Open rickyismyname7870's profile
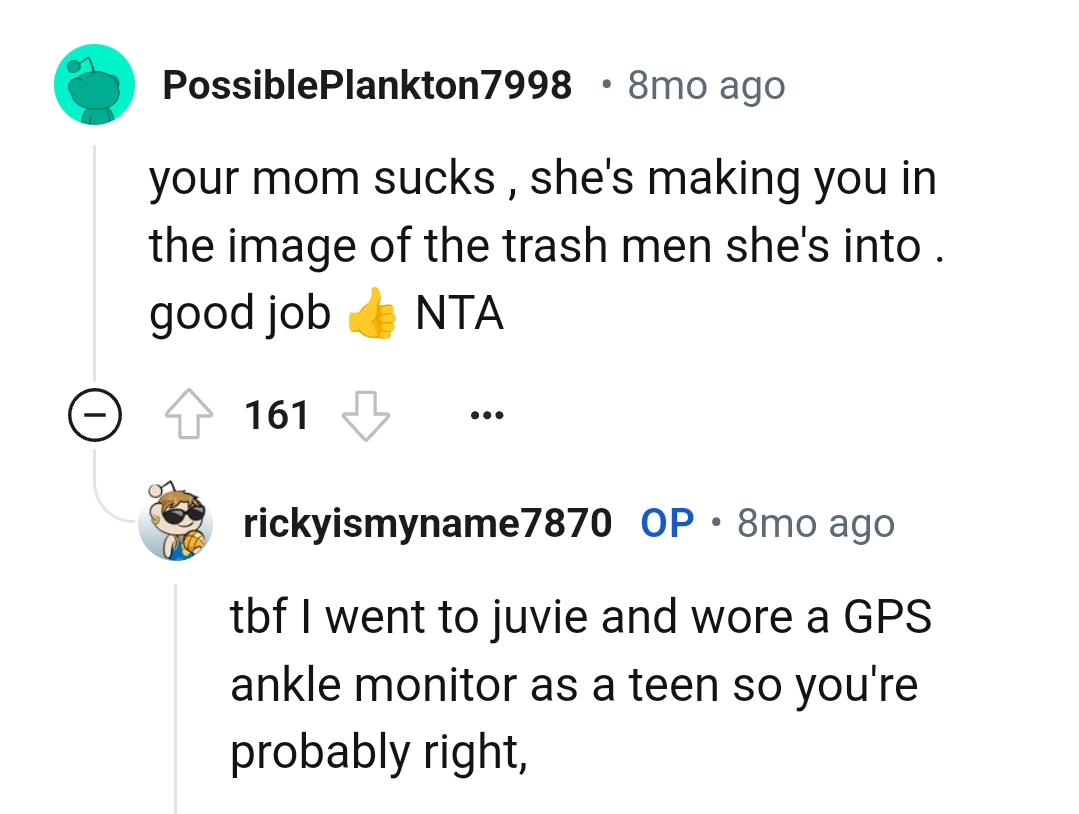Viewport: 1079px width, 814px height. click(x=430, y=521)
